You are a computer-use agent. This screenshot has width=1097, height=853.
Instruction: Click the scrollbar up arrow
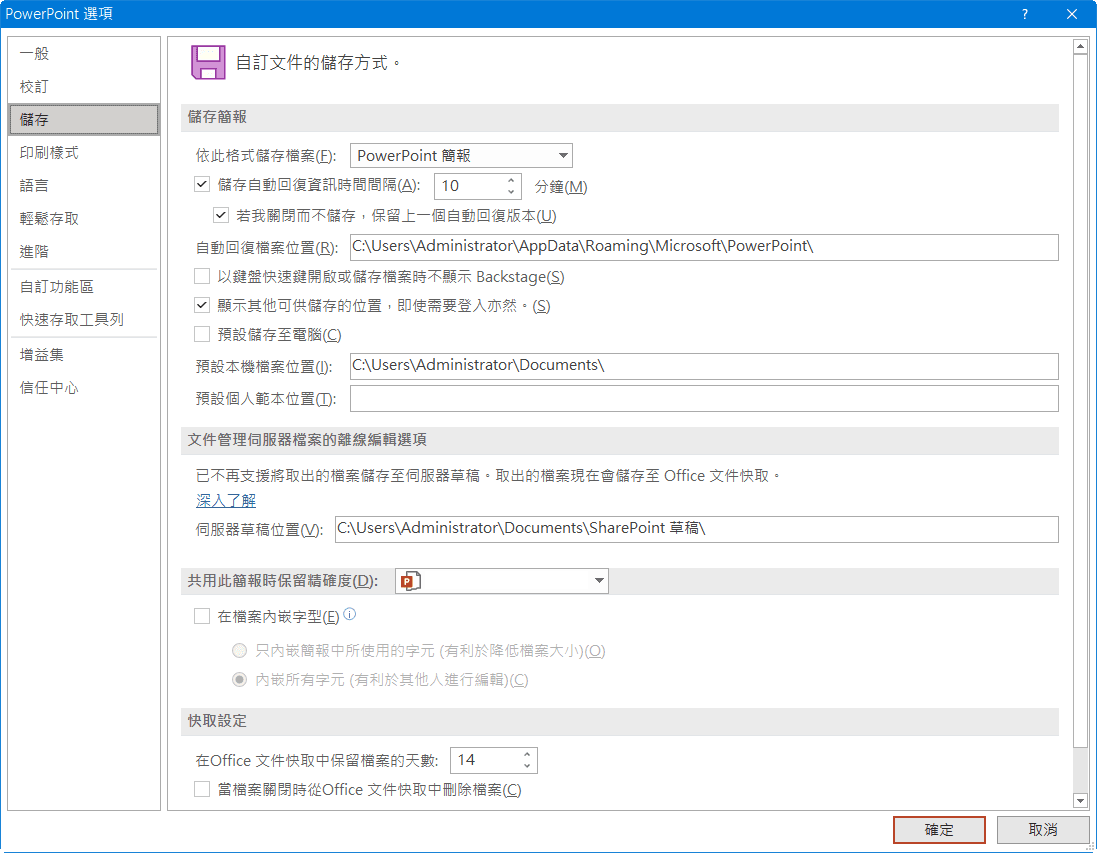click(1080, 47)
